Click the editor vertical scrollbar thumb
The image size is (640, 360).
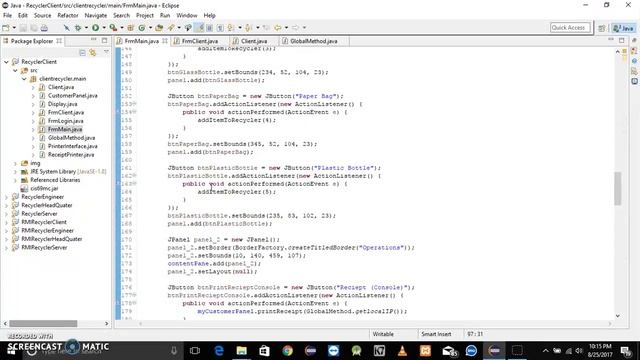[618, 188]
